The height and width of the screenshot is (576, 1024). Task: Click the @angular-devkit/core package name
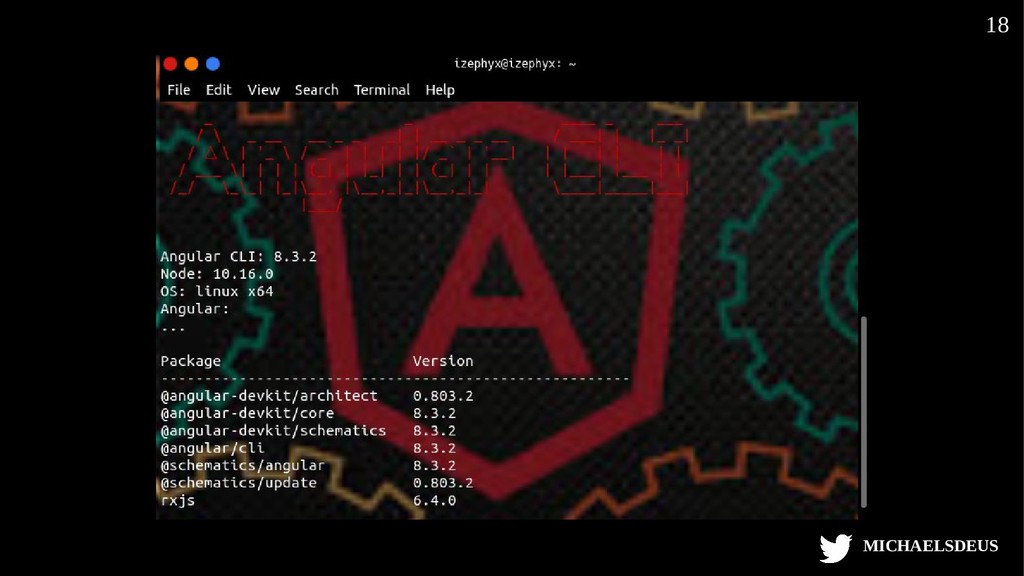pos(247,413)
